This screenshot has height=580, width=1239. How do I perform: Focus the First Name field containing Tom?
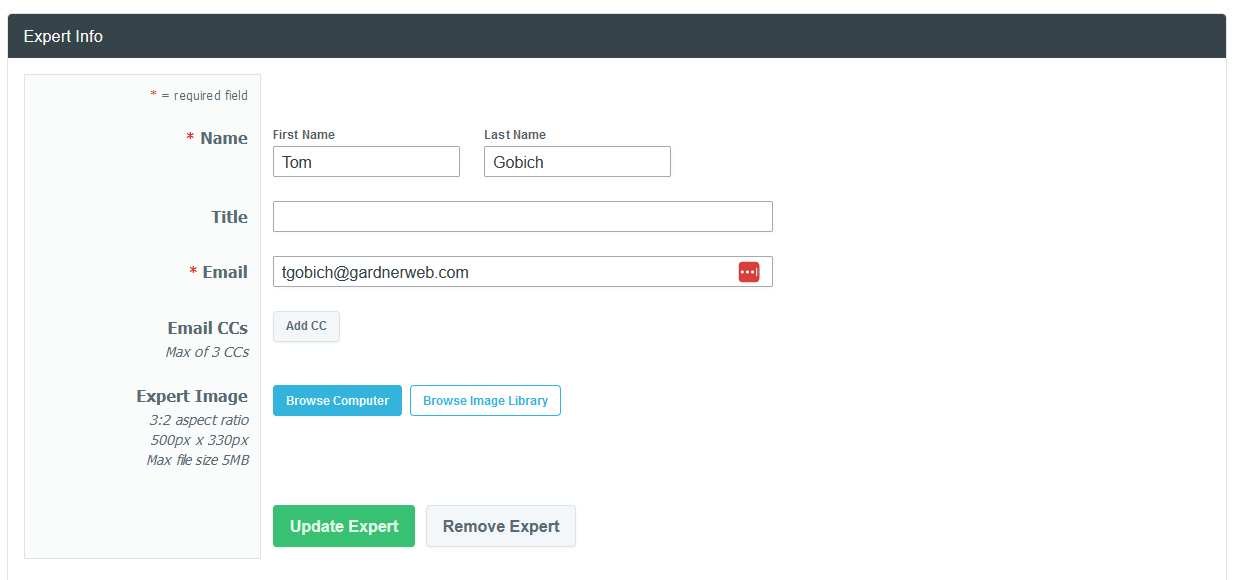(366, 162)
